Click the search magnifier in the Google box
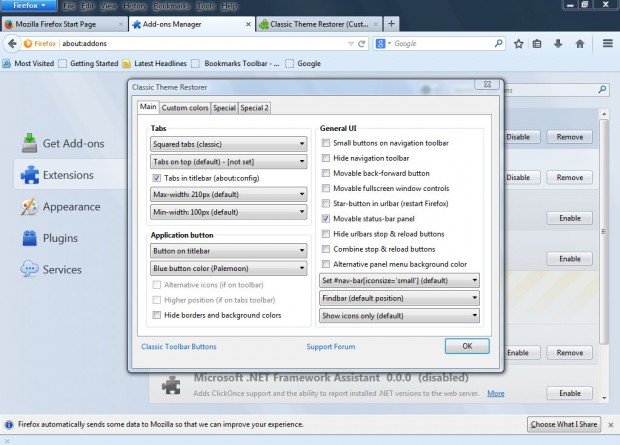620x445 pixels. pos(499,43)
